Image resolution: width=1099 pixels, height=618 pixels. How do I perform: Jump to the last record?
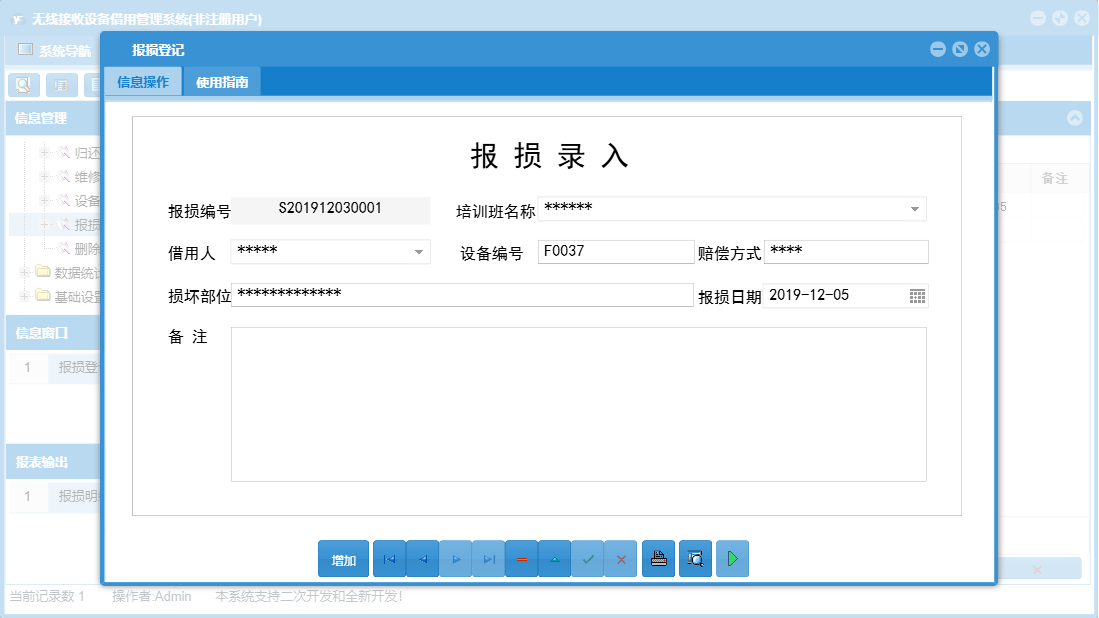[488, 558]
